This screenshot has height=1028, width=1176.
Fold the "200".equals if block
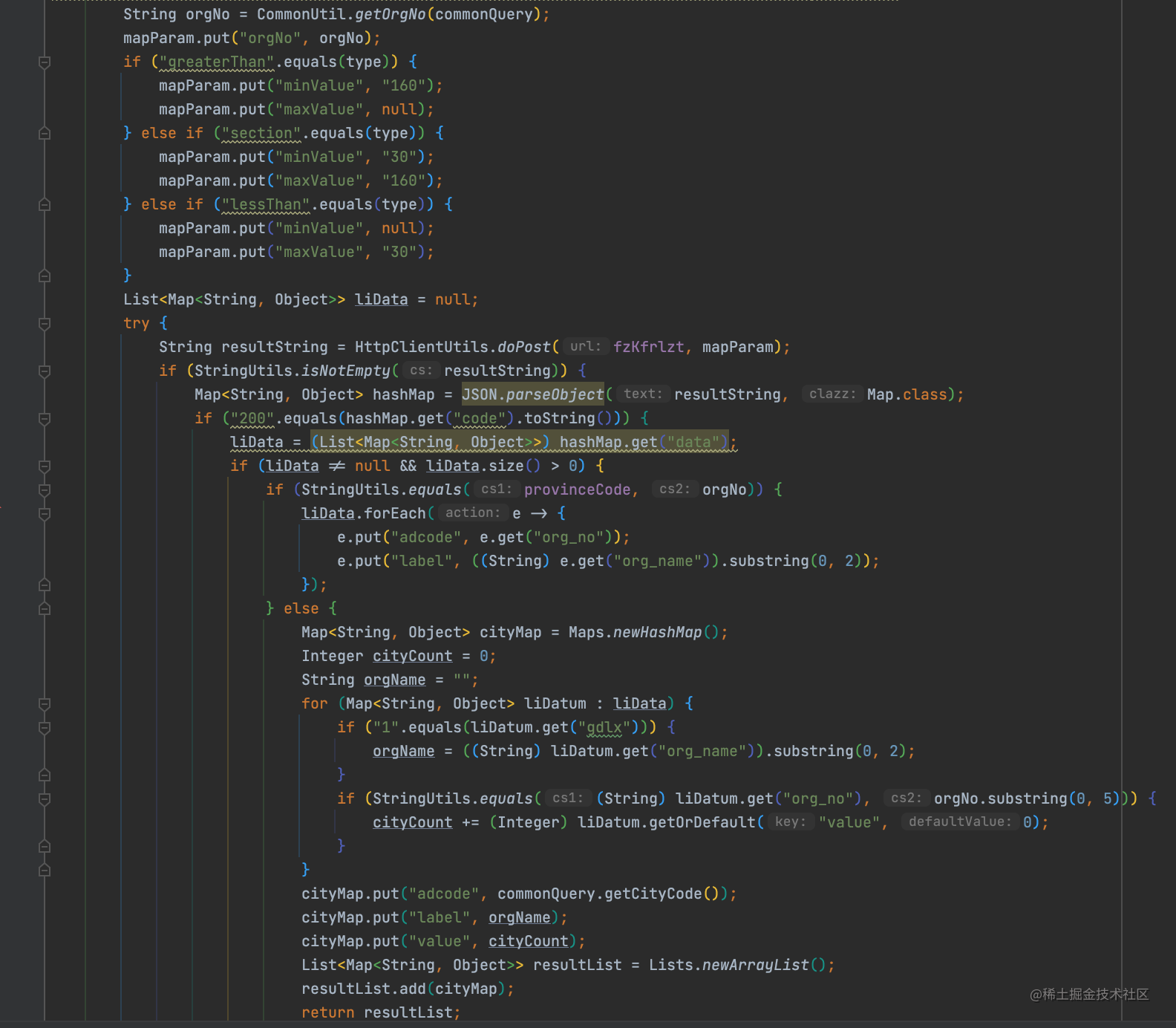45,419
